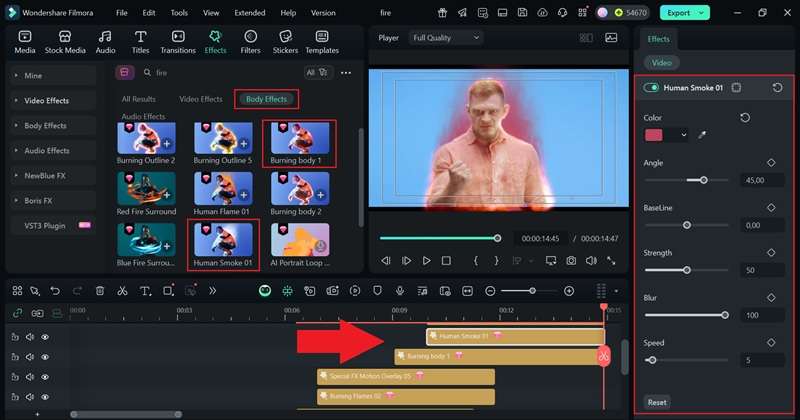This screenshot has height=420, width=800.
Task: Click the undo icon in timeline toolbar
Action: pos(55,291)
